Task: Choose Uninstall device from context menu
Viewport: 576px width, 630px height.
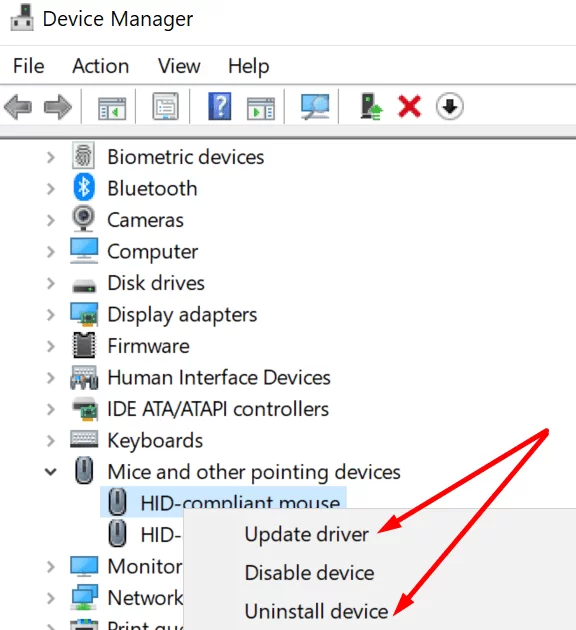Action: [x=317, y=611]
